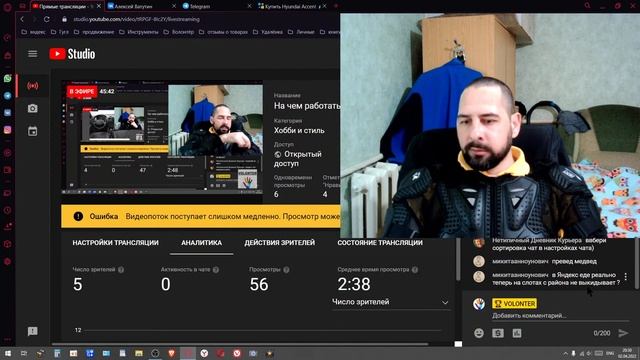The height and width of the screenshot is (360, 640).
Task: Reload the page with browser refresh button
Action: (x=47, y=19)
